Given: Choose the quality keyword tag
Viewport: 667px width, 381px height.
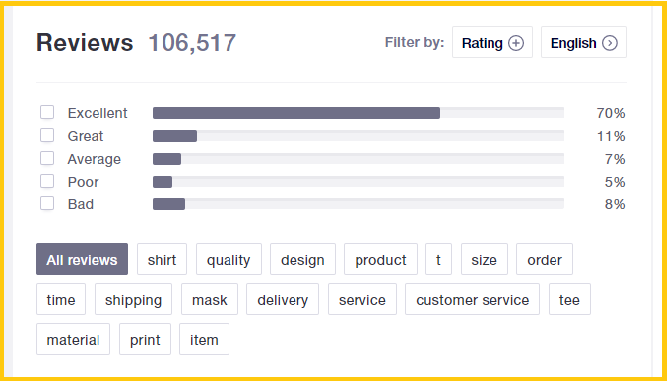Looking at the screenshot, I should 229,259.
